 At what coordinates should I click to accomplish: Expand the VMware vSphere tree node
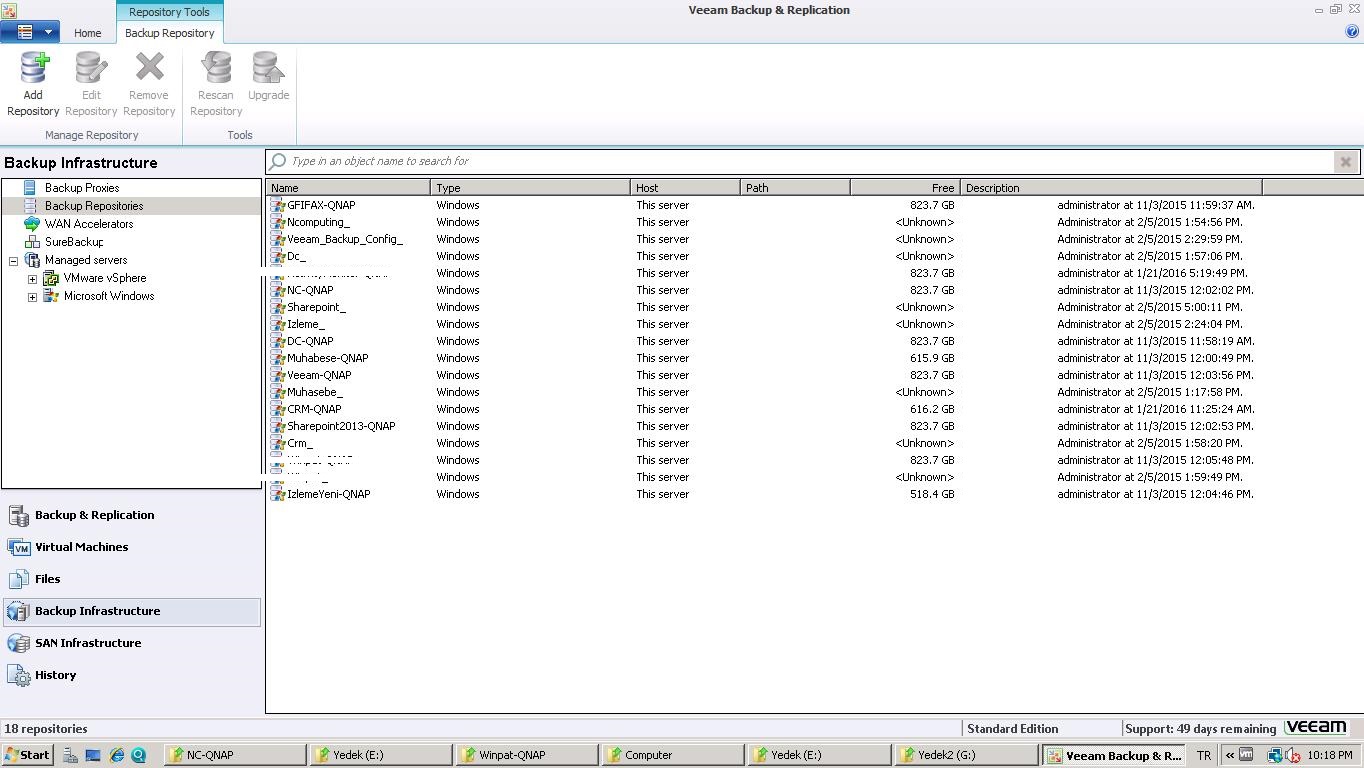pyautogui.click(x=32, y=279)
